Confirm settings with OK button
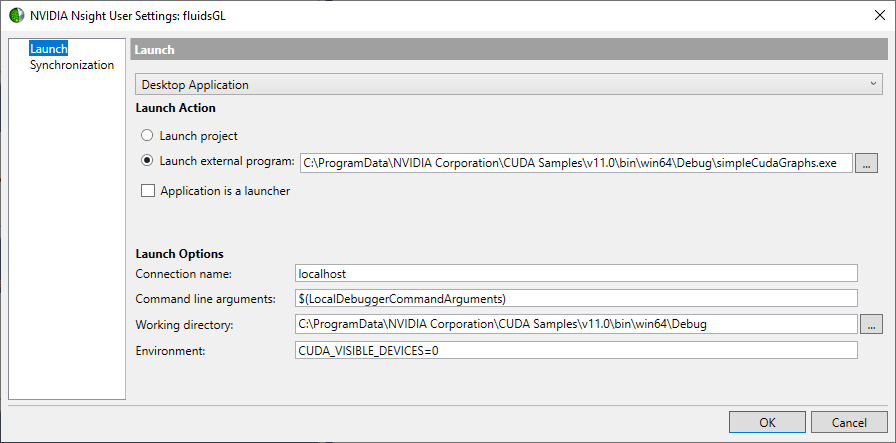This screenshot has height=443, width=896. point(767,422)
